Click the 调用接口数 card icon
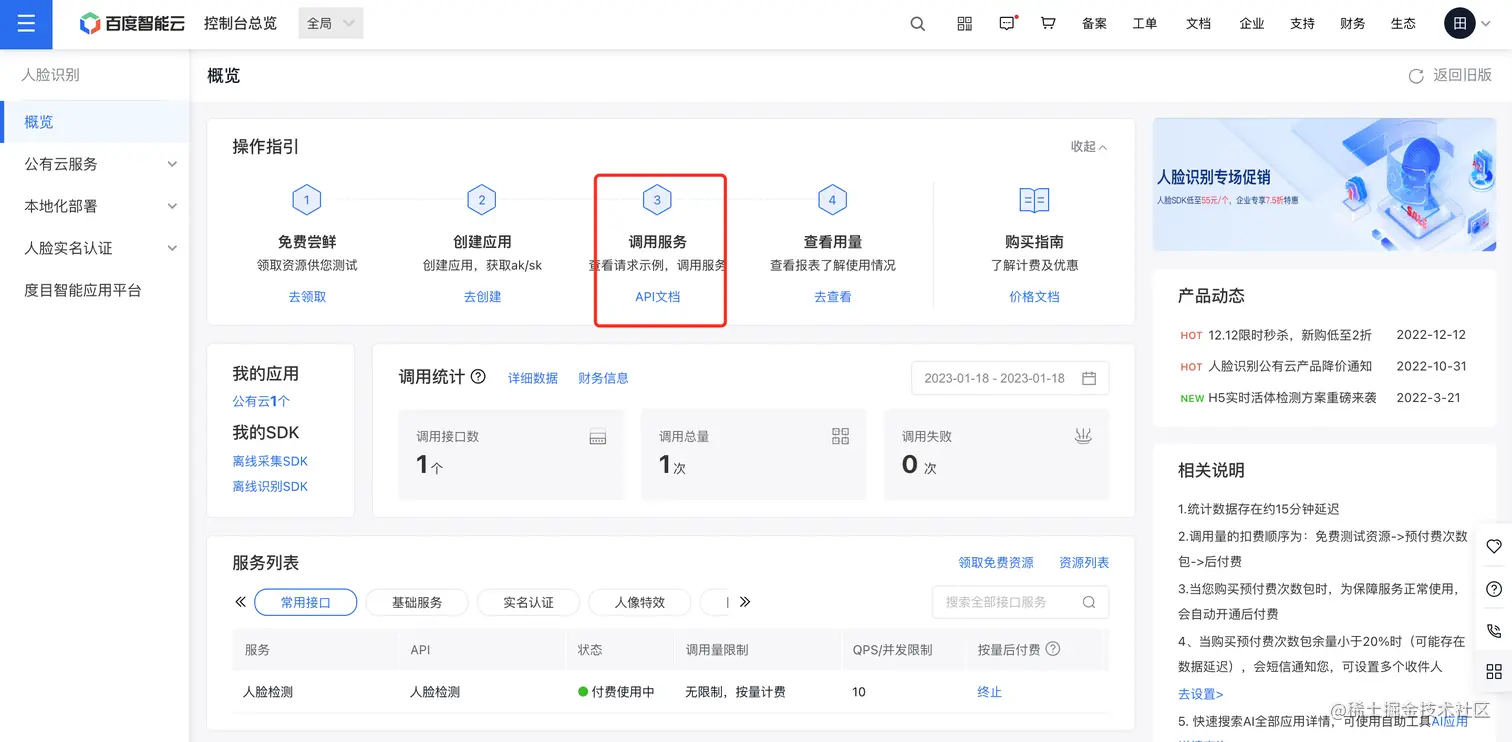 [598, 437]
